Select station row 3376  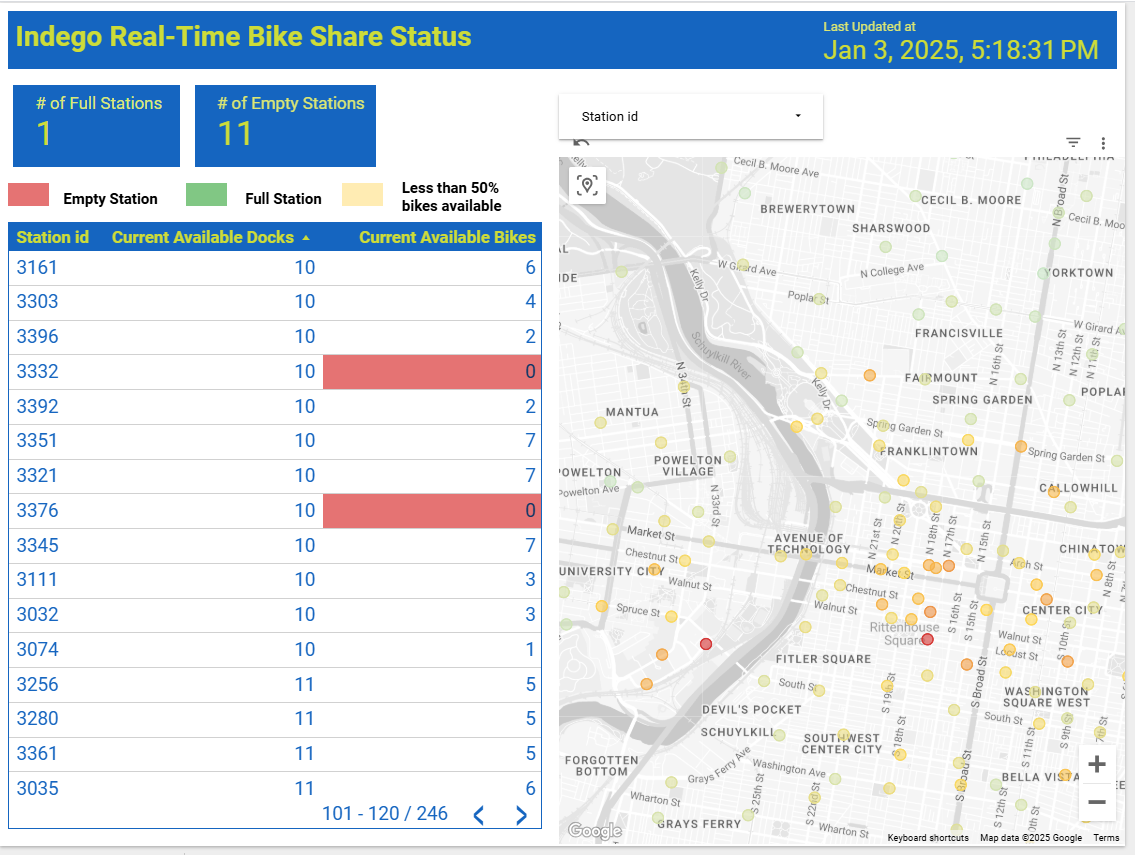pos(275,510)
